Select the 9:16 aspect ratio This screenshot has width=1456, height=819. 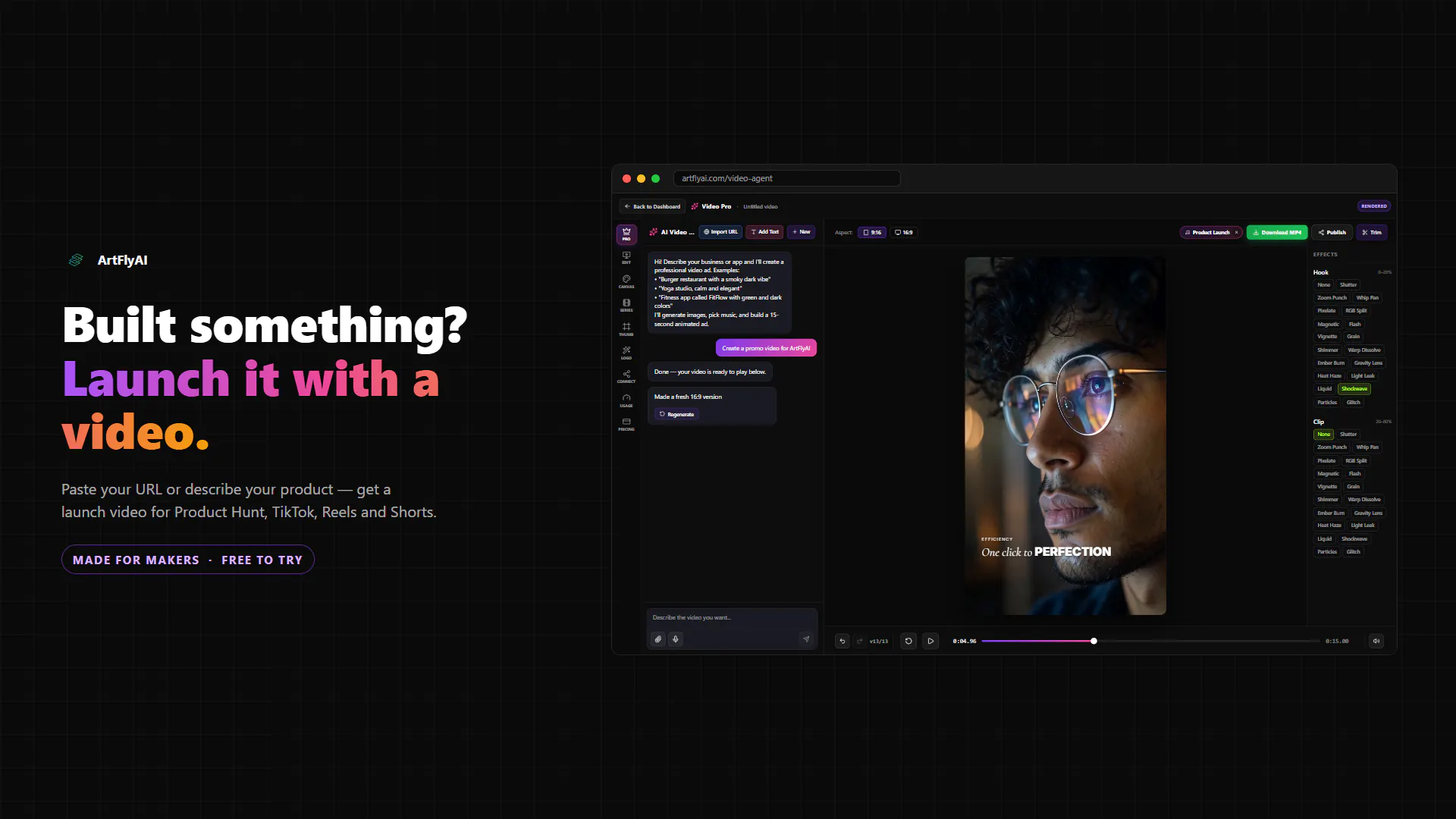872,233
